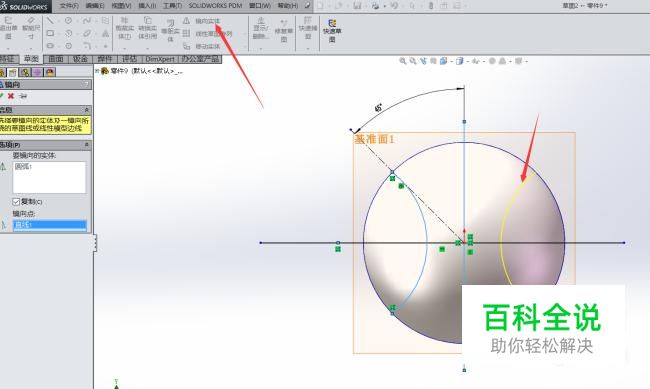Select the Corner Rectangle sketch tool
The image size is (650, 389).
tap(50, 33)
